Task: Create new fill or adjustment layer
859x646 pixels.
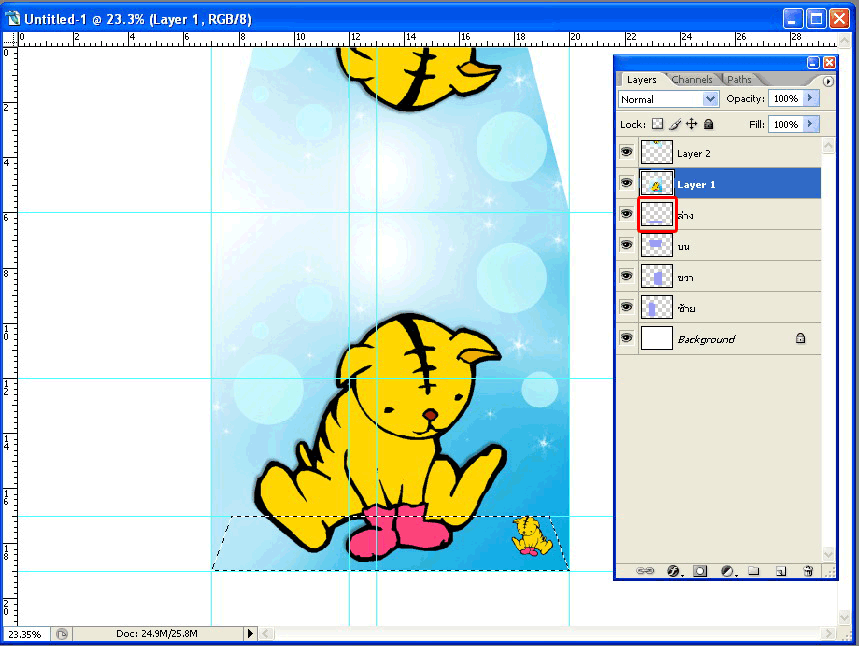Action: click(x=728, y=571)
